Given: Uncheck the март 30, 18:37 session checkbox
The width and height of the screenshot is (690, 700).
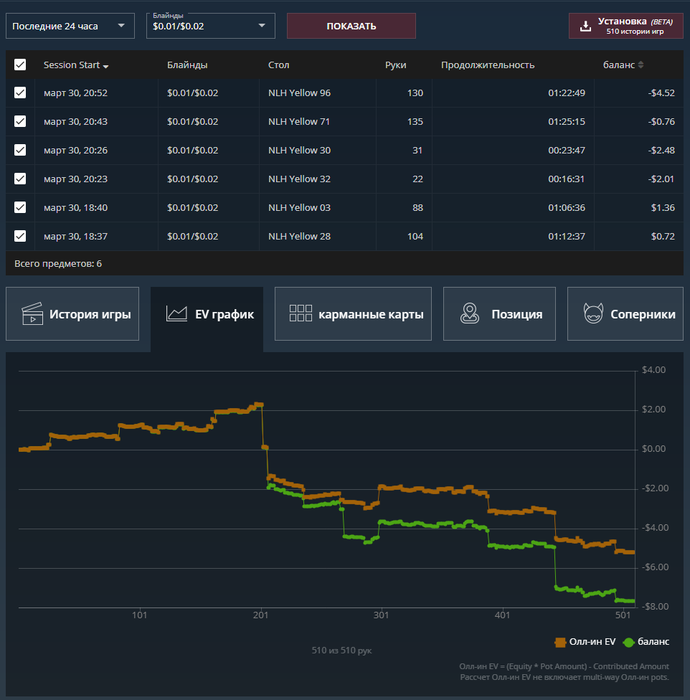Looking at the screenshot, I should pyautogui.click(x=20, y=236).
